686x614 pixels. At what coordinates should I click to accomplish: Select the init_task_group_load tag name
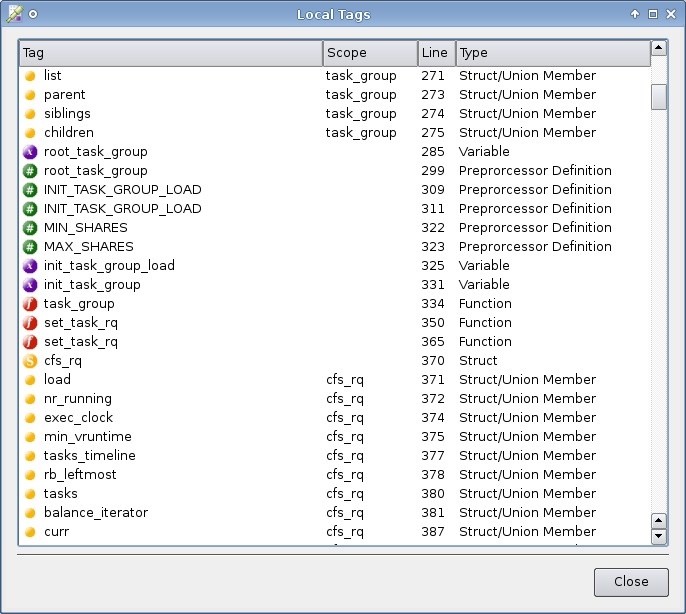(x=109, y=266)
